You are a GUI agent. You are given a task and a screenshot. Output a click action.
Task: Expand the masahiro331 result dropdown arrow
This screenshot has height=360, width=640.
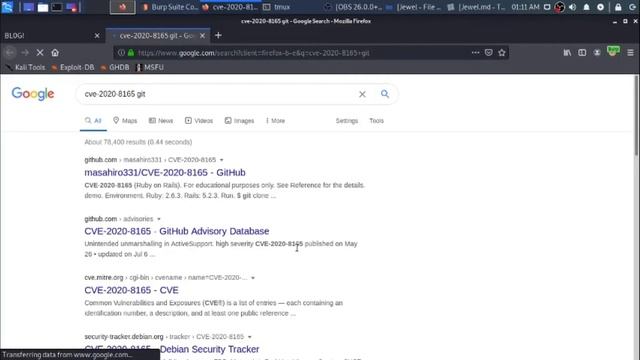pos(222,160)
